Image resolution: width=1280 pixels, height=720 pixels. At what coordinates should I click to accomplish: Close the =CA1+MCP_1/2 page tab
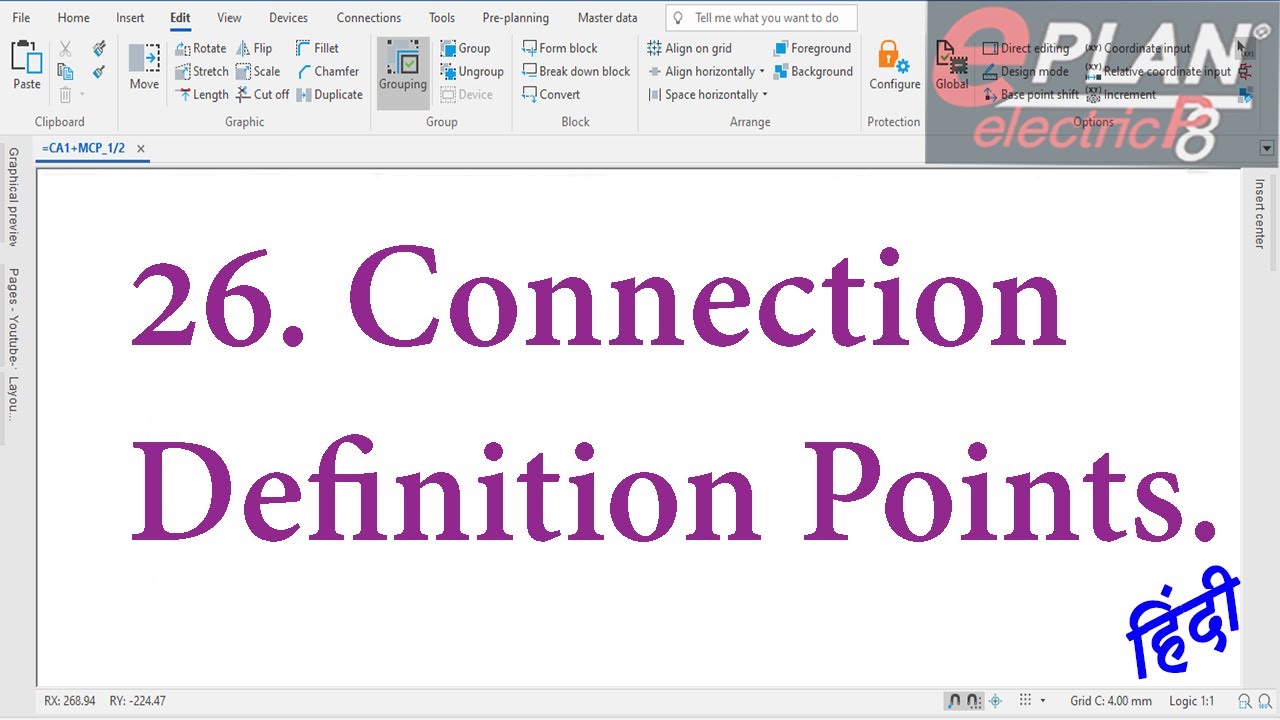pos(141,148)
